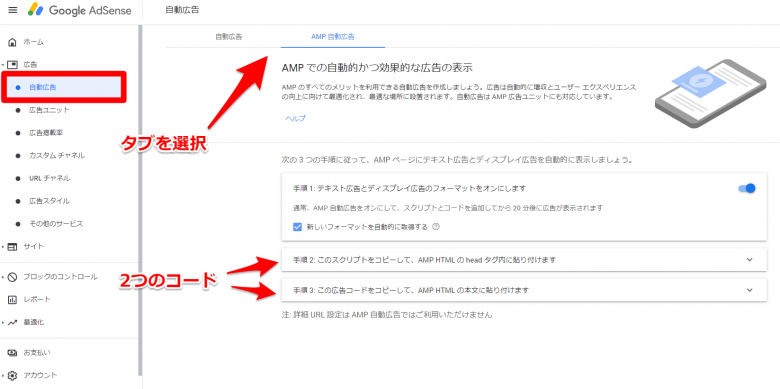Click the 手順 1 heading text
Image resolution: width=780 pixels, height=389 pixels.
[409, 189]
